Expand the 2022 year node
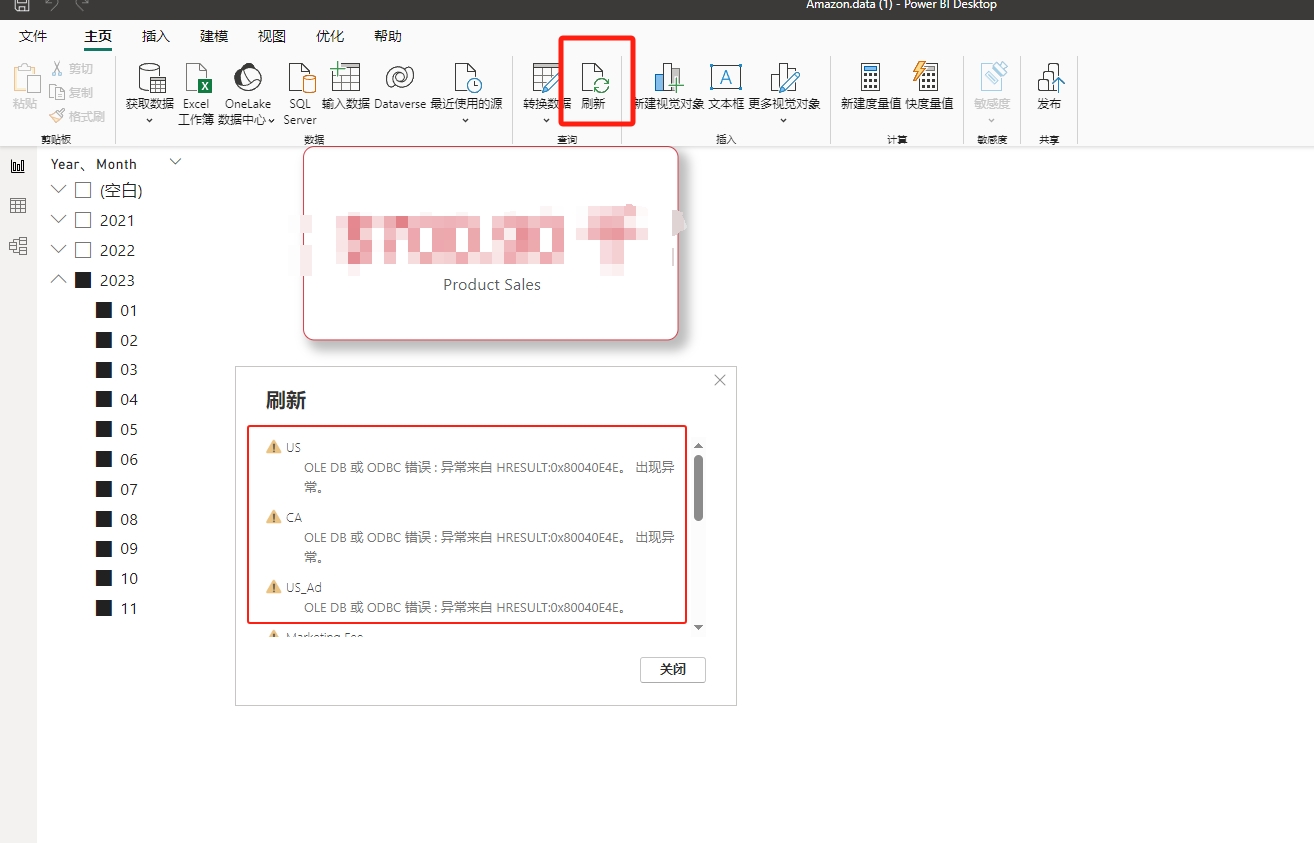Screen dimensions: 1314x843 (58, 249)
